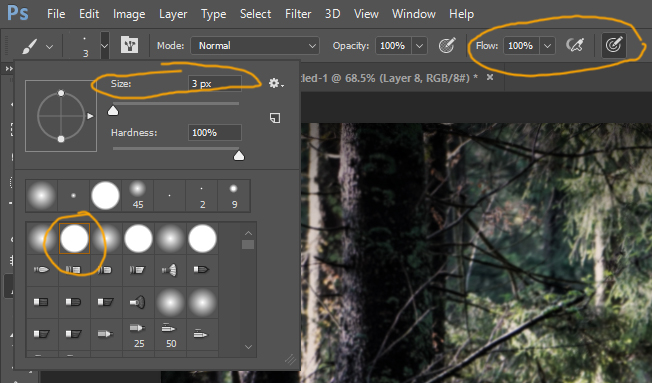This screenshot has width=652, height=383.
Task: Open the Mode Normal blending dropdown
Action: [254, 46]
